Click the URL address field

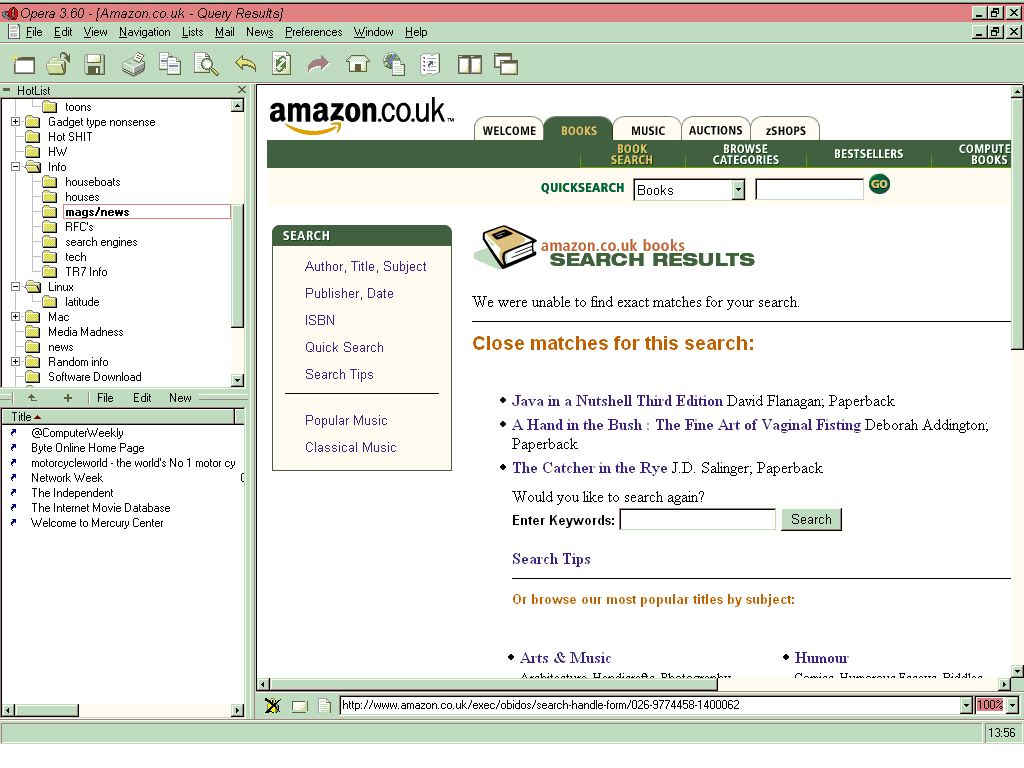coord(650,705)
